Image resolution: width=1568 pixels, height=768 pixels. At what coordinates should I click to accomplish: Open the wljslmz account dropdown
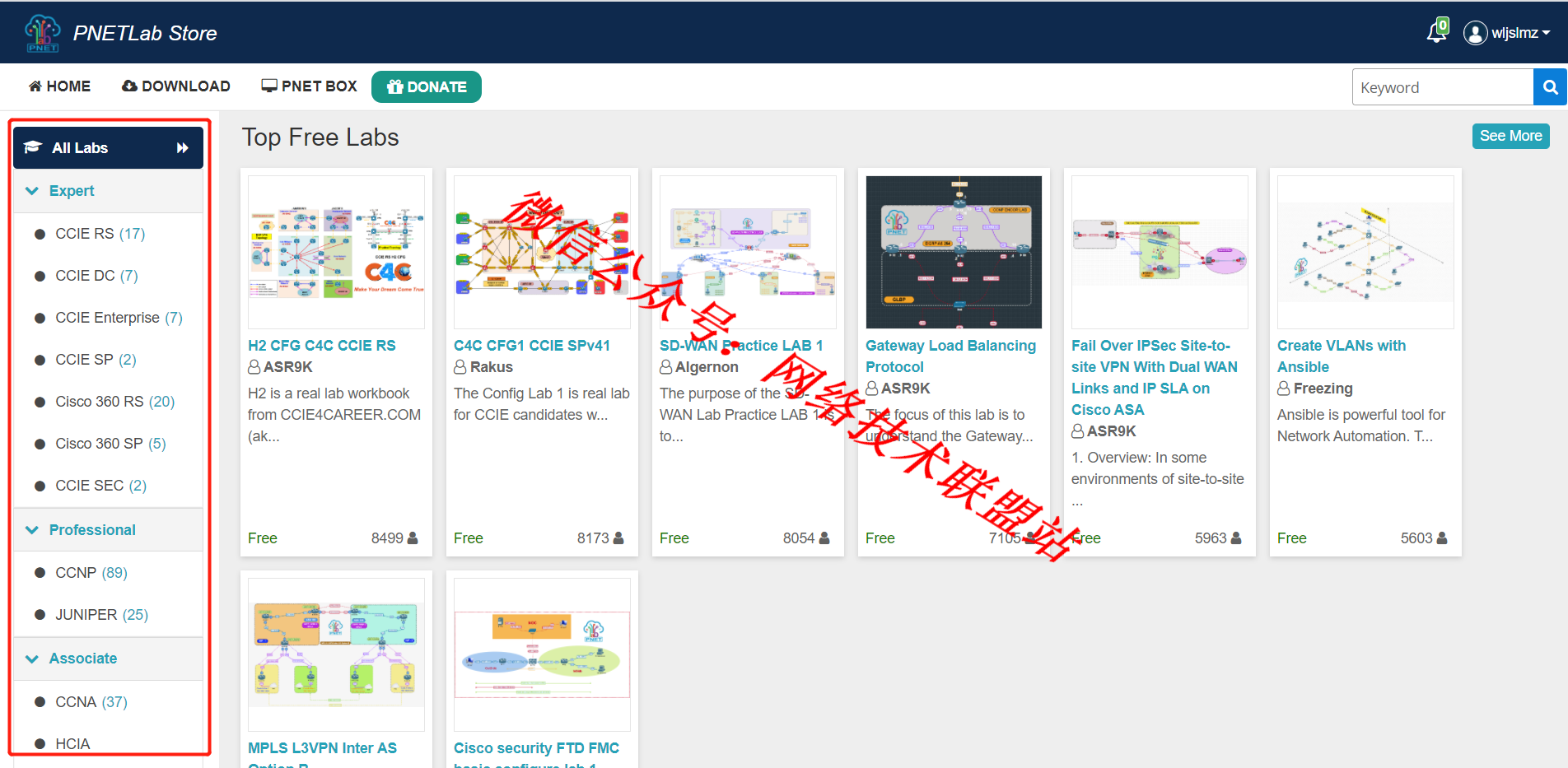point(1520,33)
